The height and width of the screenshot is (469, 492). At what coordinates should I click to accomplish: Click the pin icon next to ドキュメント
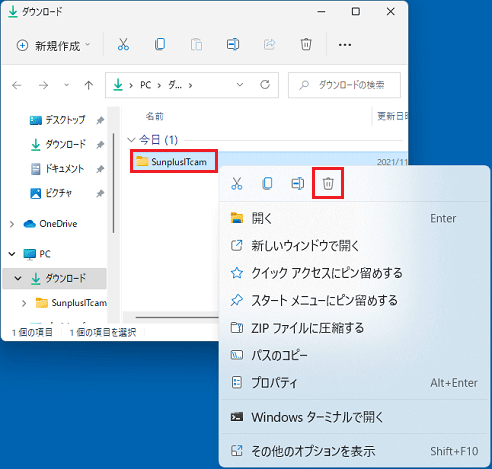100,169
